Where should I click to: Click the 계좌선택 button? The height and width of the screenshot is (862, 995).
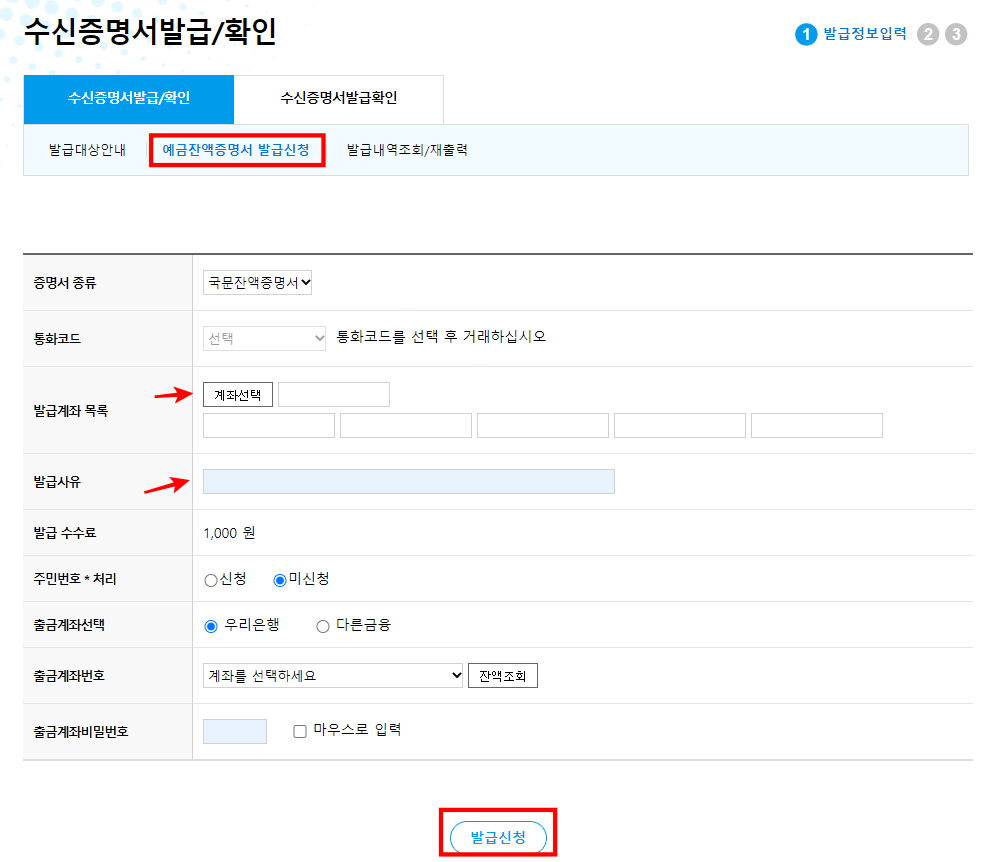click(239, 393)
